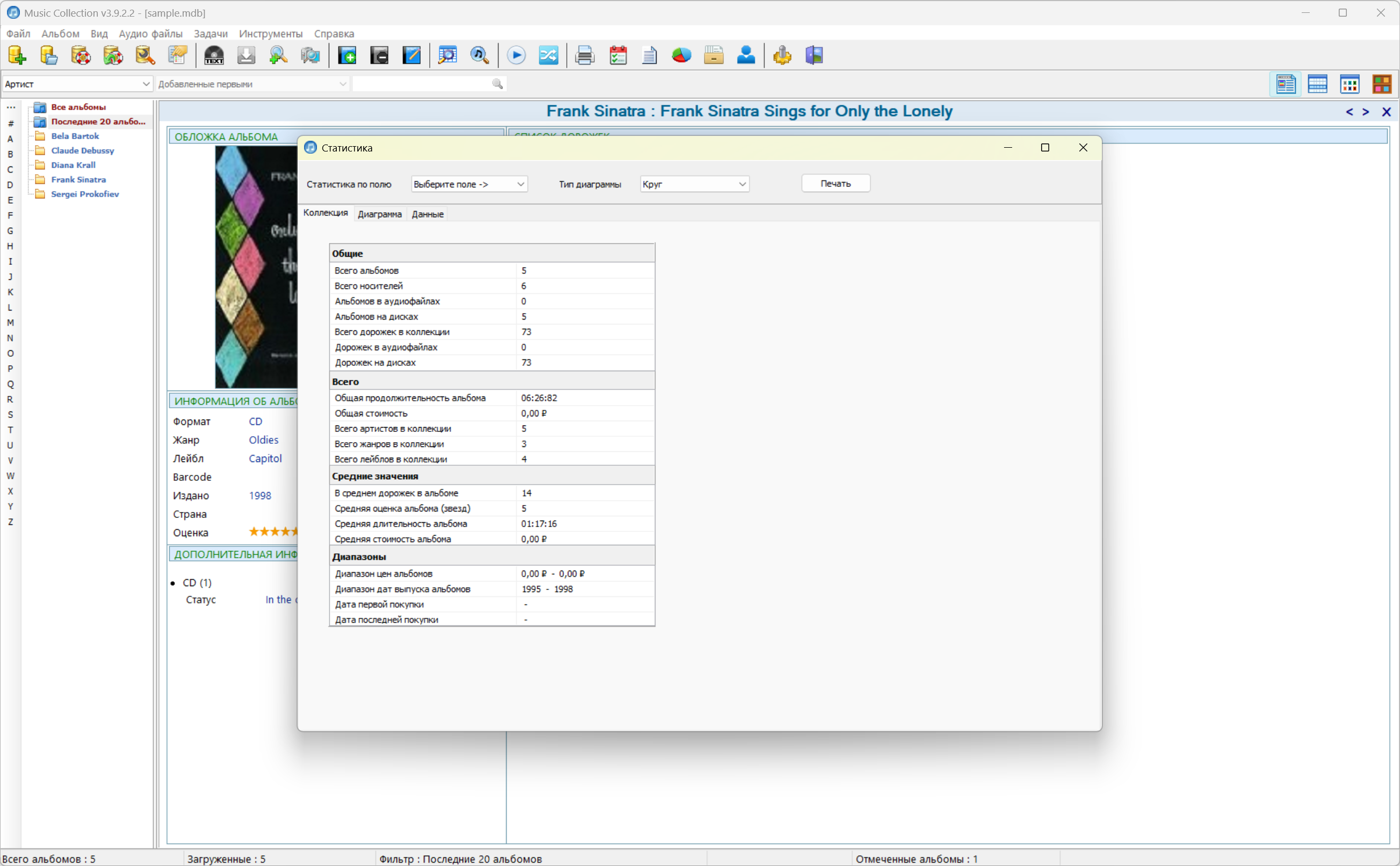Screen dimensions: 1400x866
Task: Click the shuffle random album icon
Action: click(x=548, y=55)
